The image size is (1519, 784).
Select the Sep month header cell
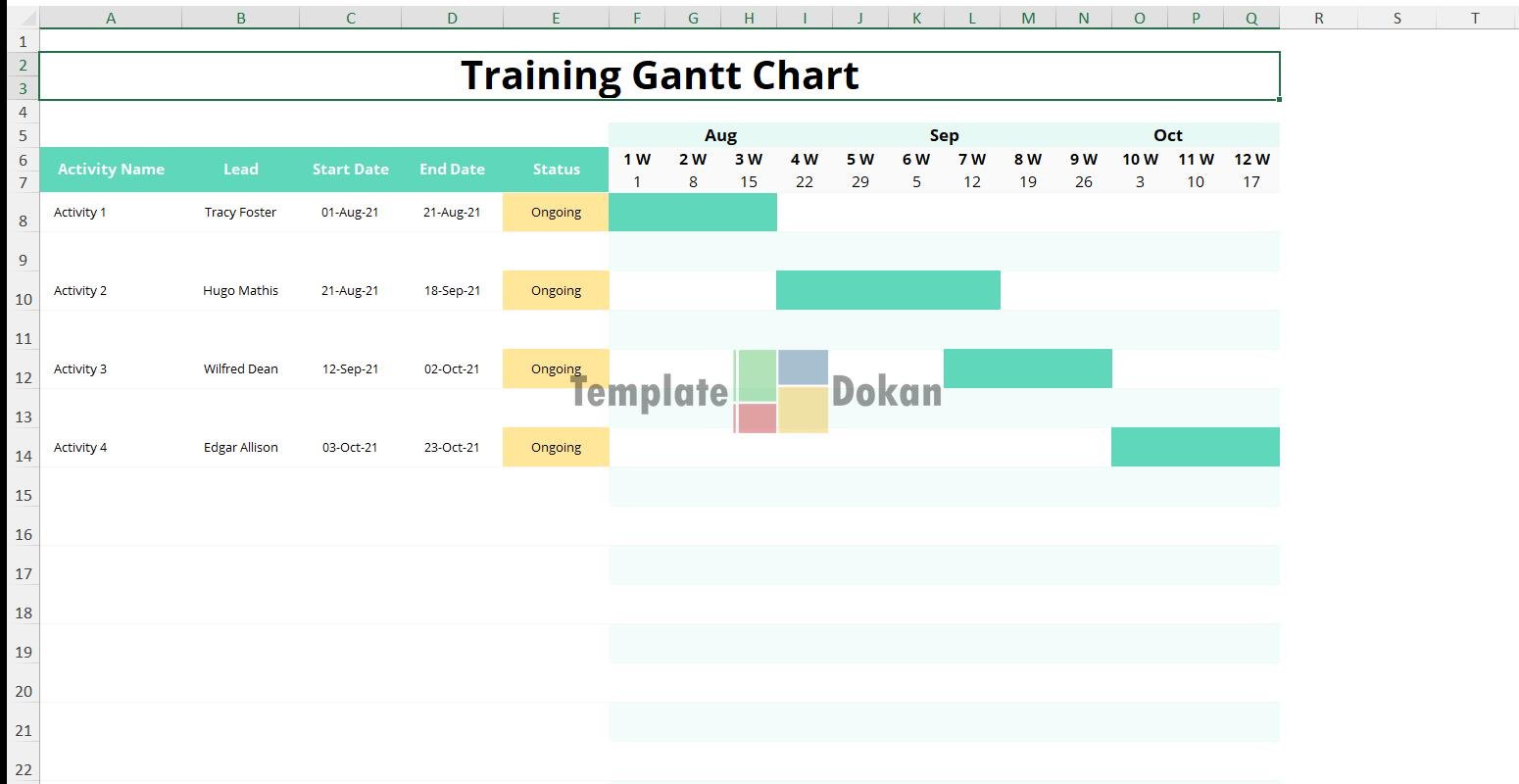pyautogui.click(x=944, y=135)
